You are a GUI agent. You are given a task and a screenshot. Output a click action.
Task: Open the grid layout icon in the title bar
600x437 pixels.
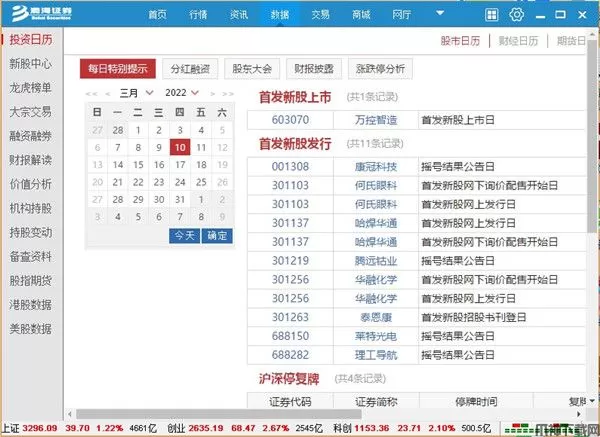pos(492,15)
